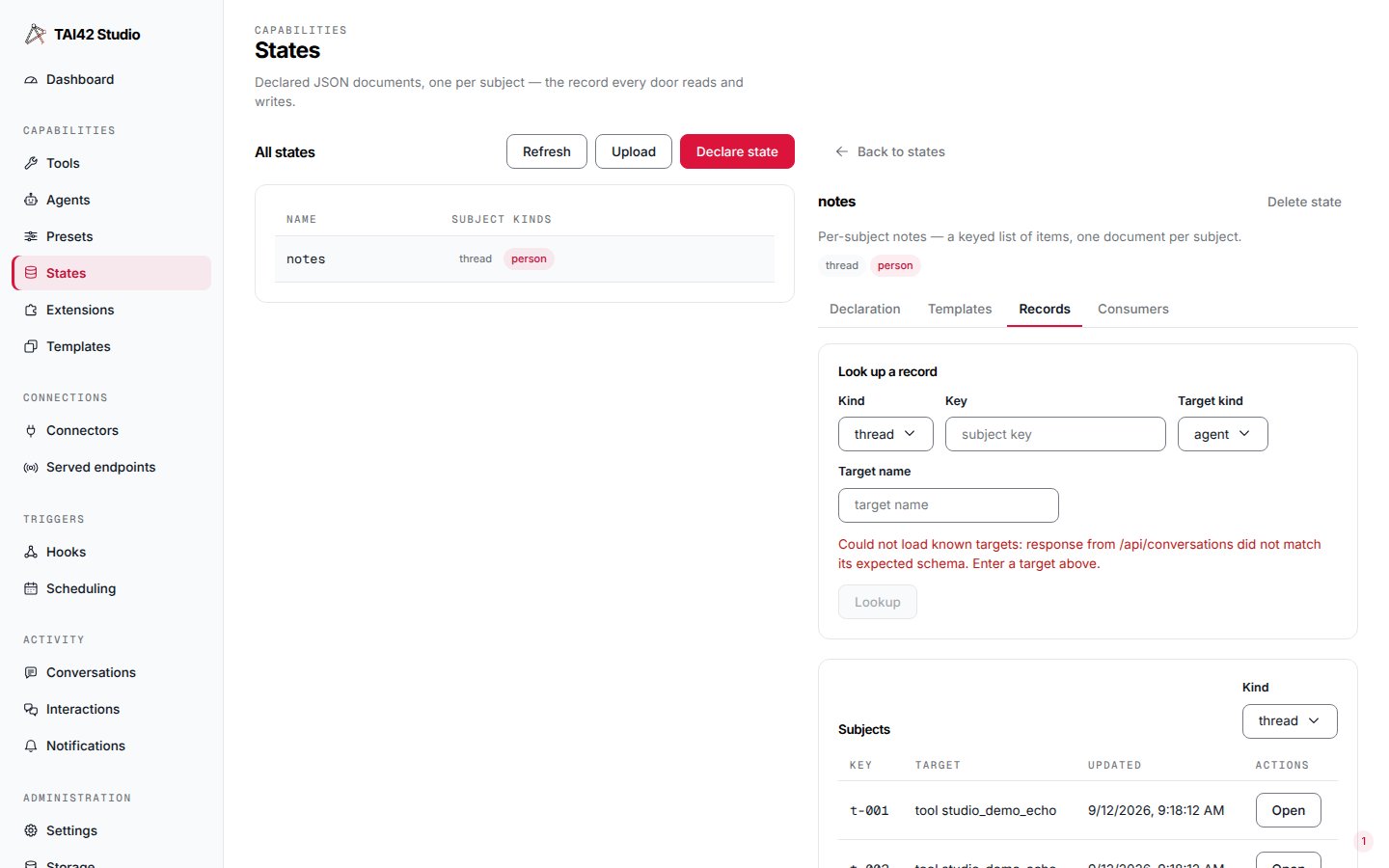Click Back to states link
Viewport: 1389px width, 868px height.
click(x=889, y=151)
